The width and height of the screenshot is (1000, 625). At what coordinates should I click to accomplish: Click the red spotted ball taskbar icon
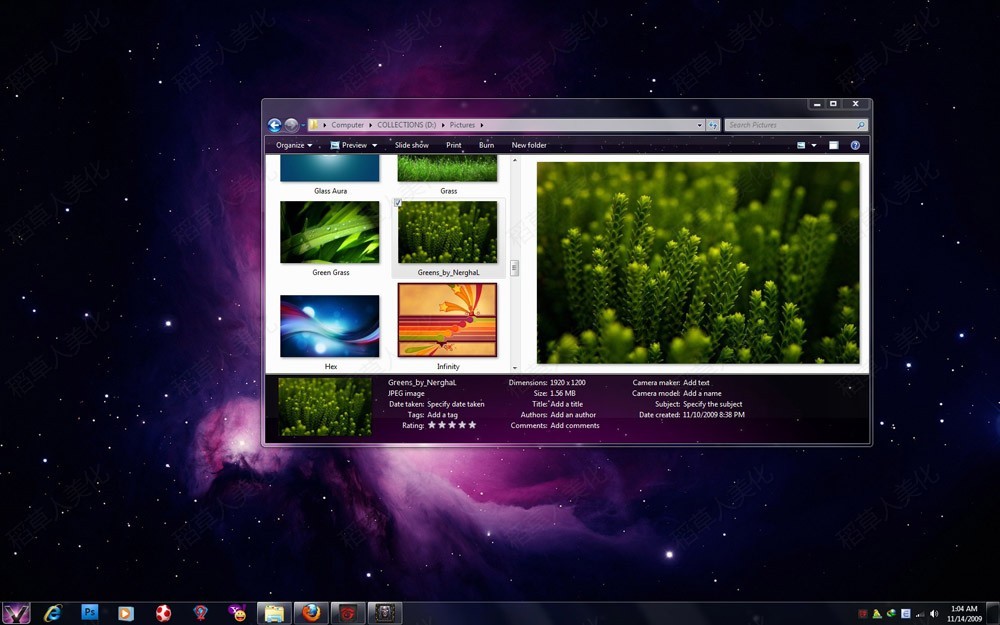click(163, 614)
